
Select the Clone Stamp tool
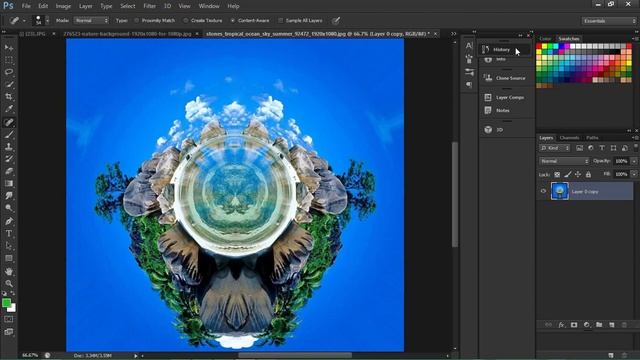tap(9, 147)
